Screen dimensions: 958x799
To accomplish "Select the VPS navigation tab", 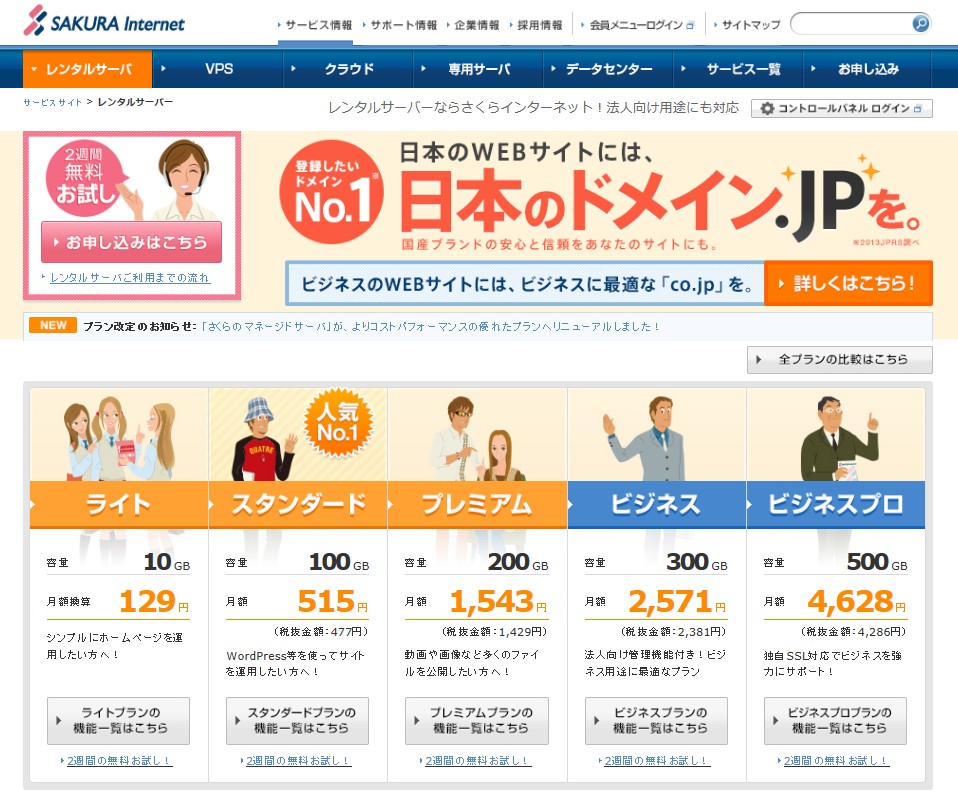I will click(218, 69).
